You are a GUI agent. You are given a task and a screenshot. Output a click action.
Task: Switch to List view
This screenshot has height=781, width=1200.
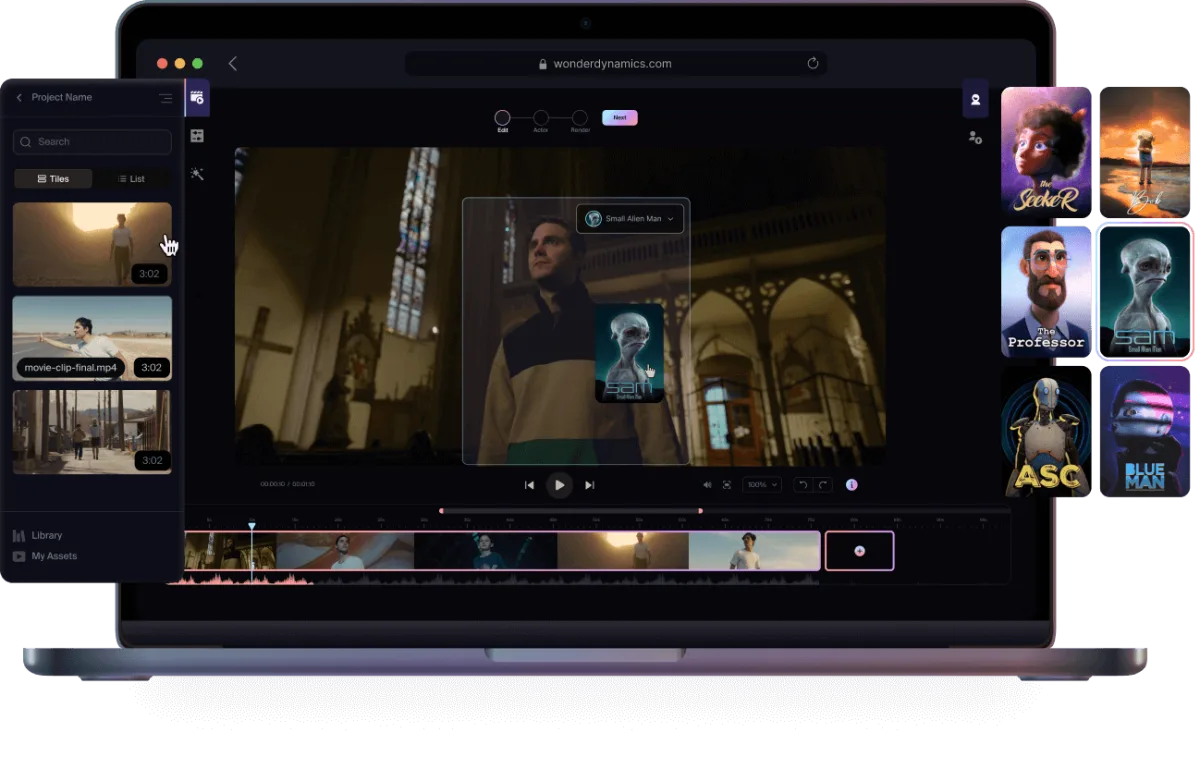[x=131, y=179]
